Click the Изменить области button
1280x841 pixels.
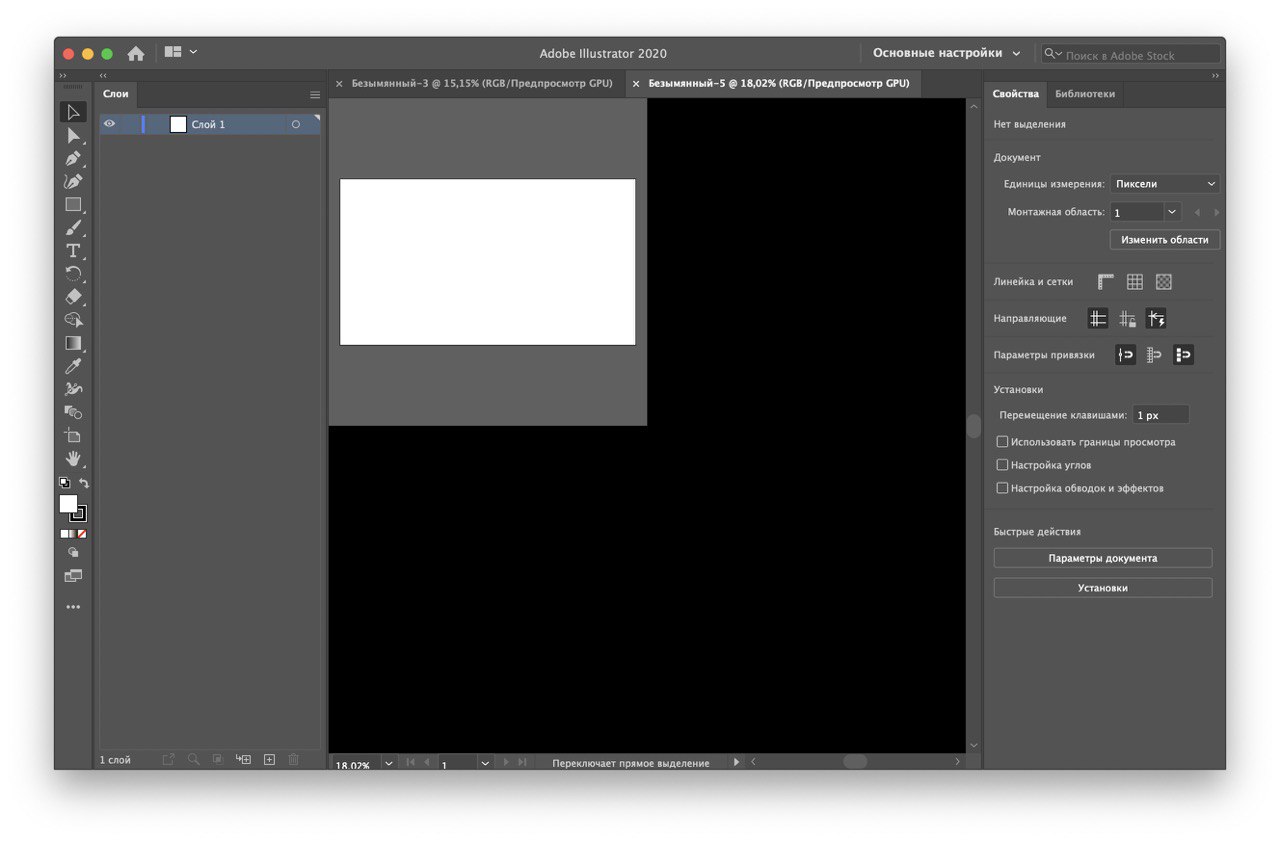pyautogui.click(x=1164, y=240)
